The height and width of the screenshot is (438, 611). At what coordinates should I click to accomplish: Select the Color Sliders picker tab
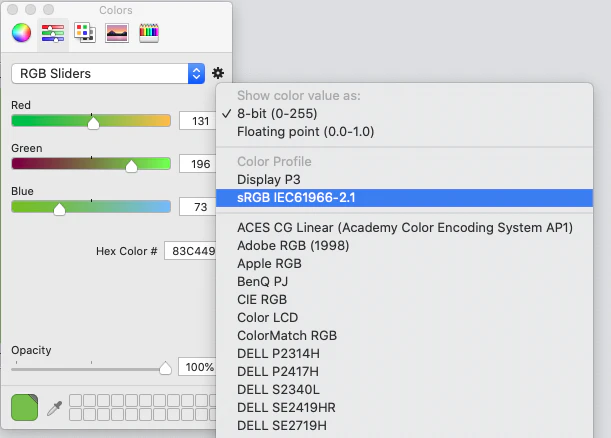pyautogui.click(x=53, y=33)
